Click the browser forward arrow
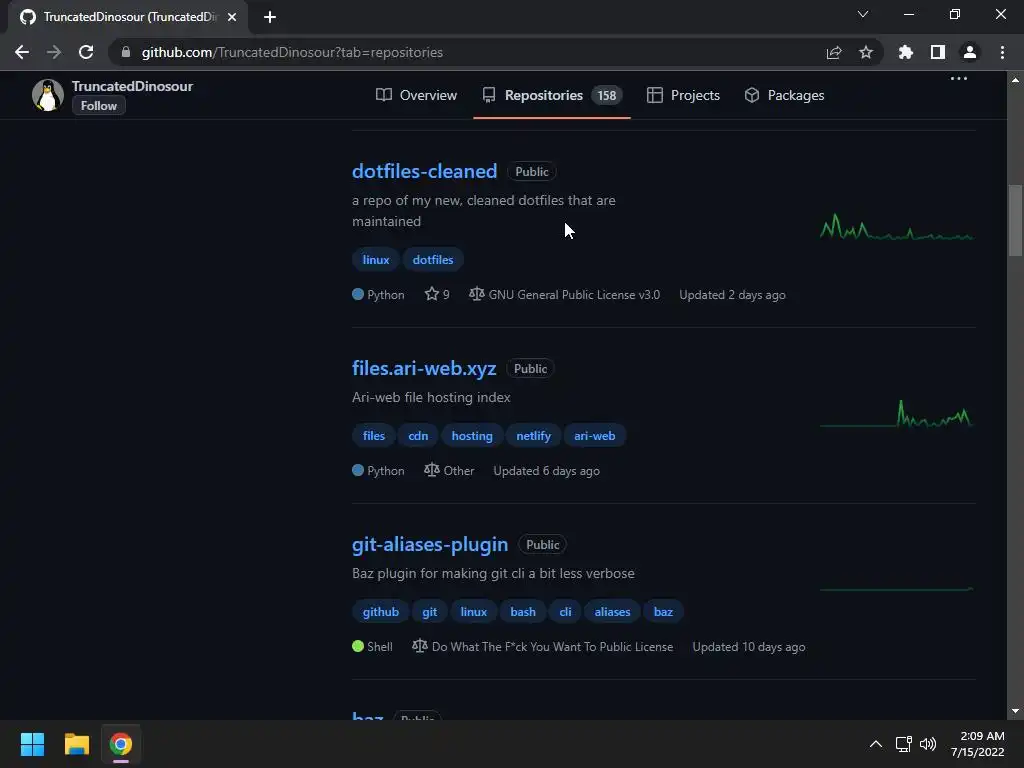Viewport: 1024px width, 768px height. [54, 52]
